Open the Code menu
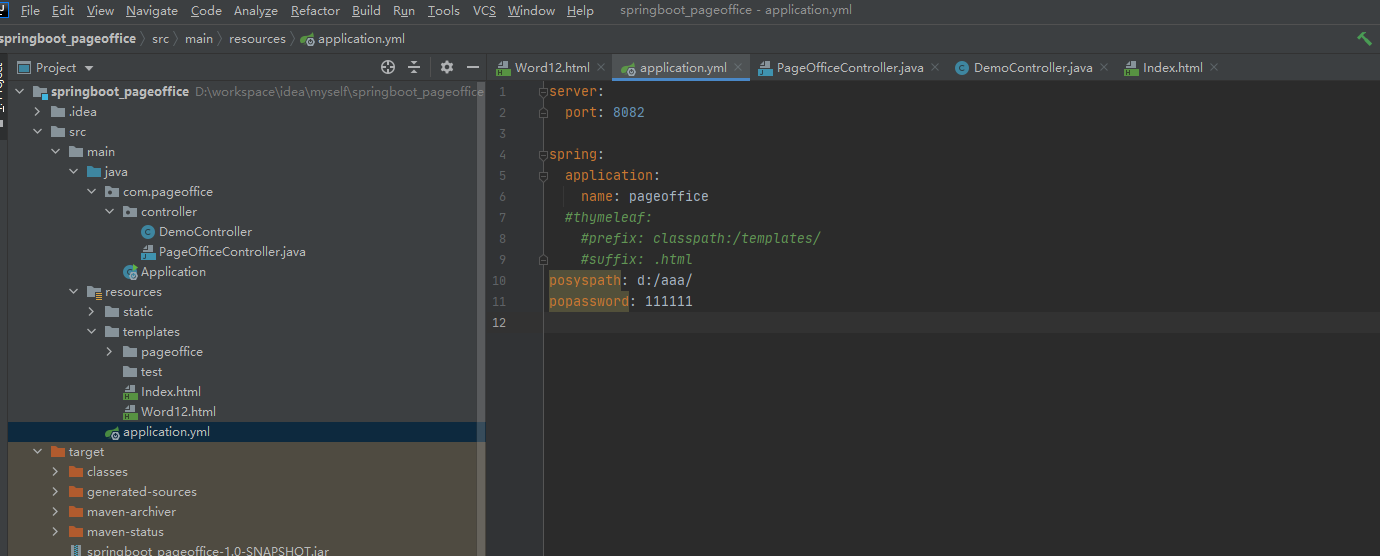Image resolution: width=1380 pixels, height=556 pixels. (206, 11)
